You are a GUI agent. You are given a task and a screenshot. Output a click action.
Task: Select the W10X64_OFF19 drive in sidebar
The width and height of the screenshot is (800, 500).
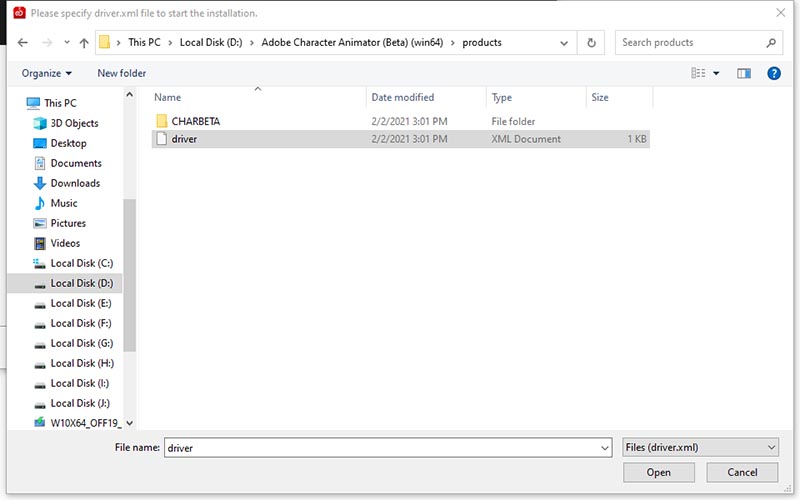(86, 423)
